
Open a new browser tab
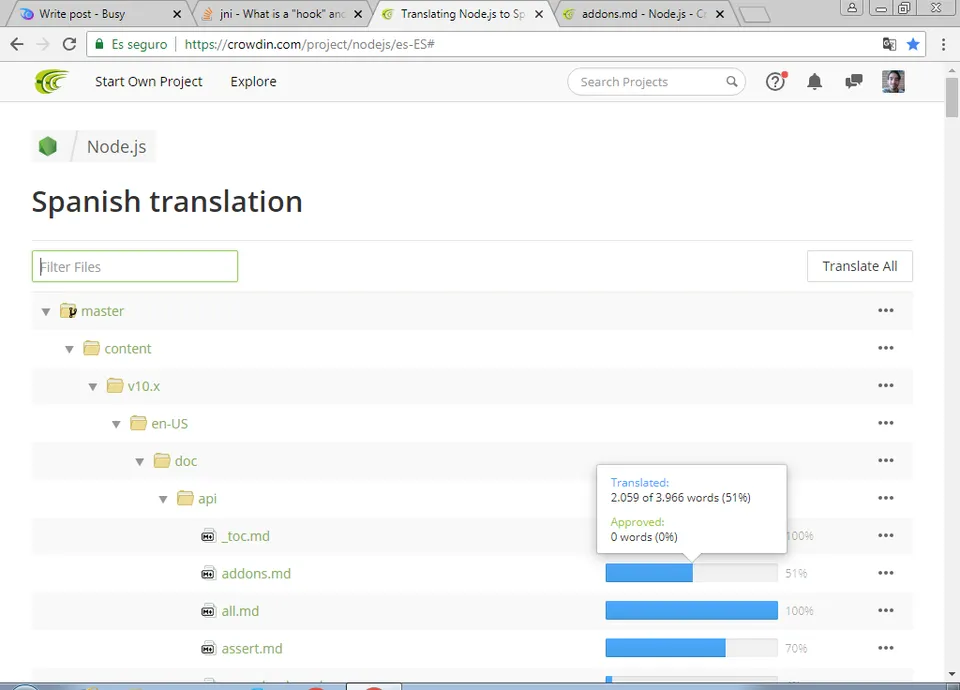754,15
